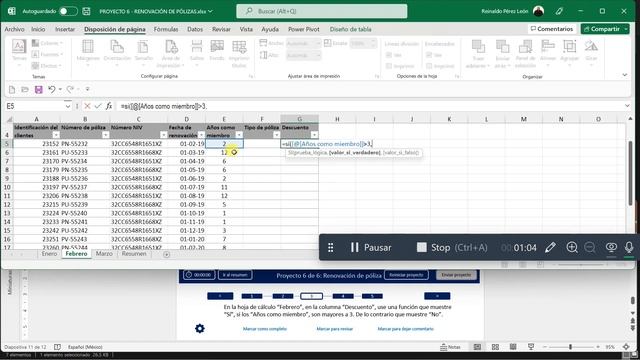Open the Archivo menu

tap(14, 29)
